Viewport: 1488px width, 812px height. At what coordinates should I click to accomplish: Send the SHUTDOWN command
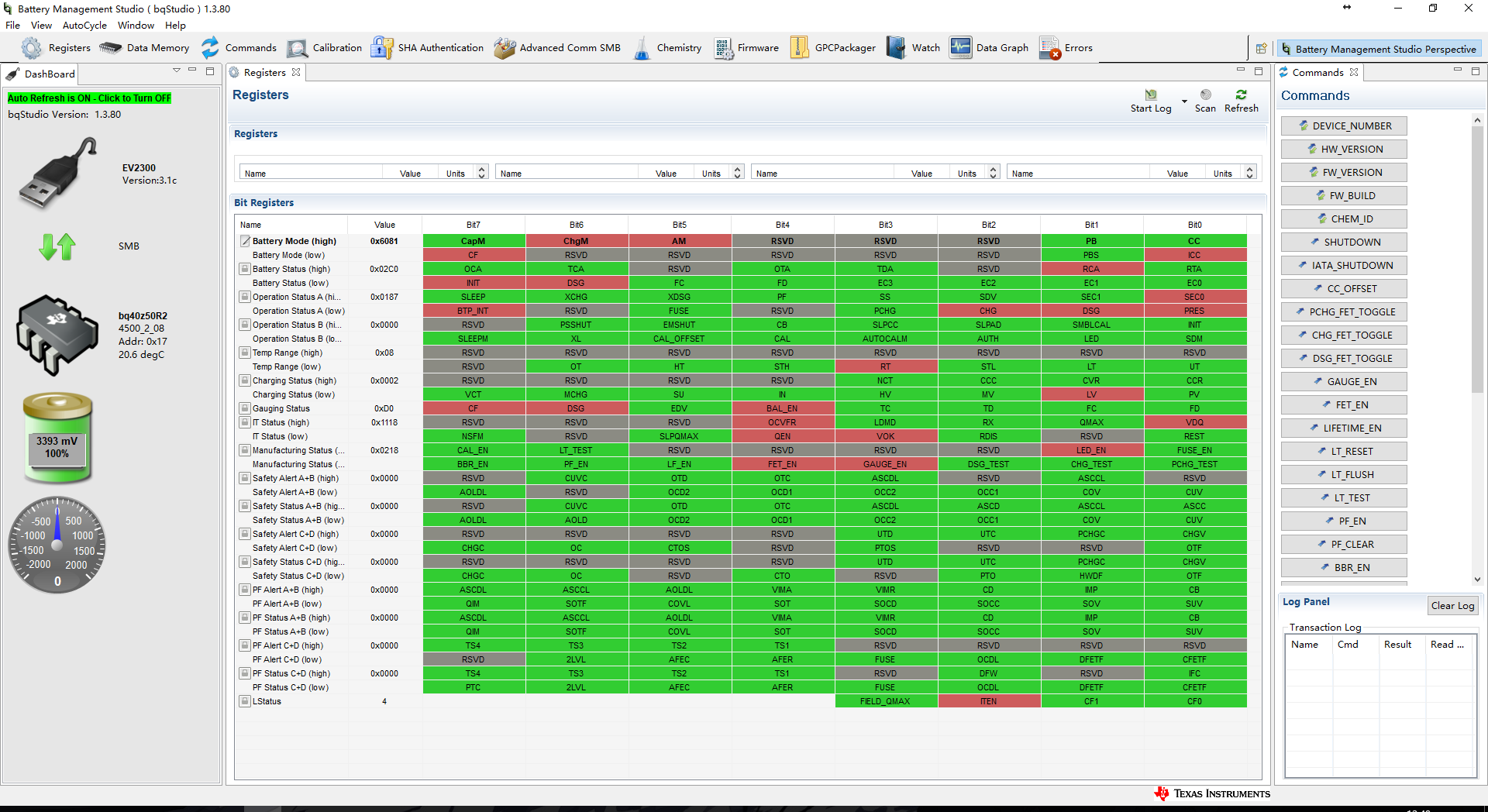pyautogui.click(x=1344, y=243)
